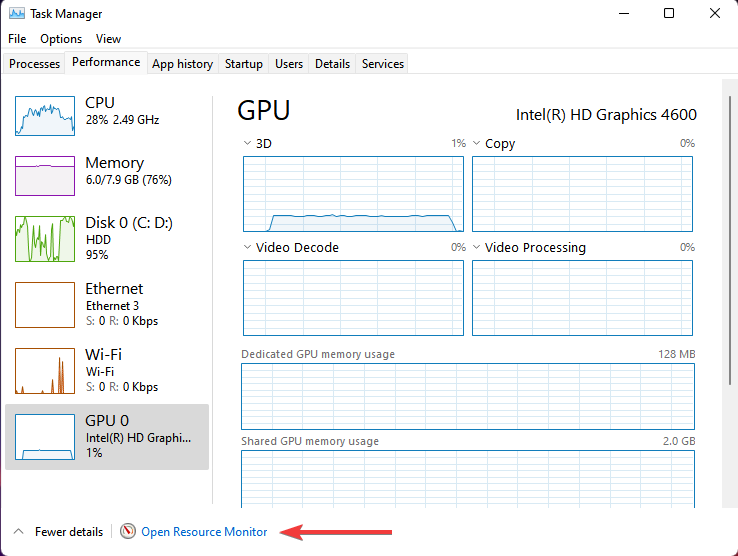Open the Options menu
This screenshot has height=556, width=738.
[61, 39]
